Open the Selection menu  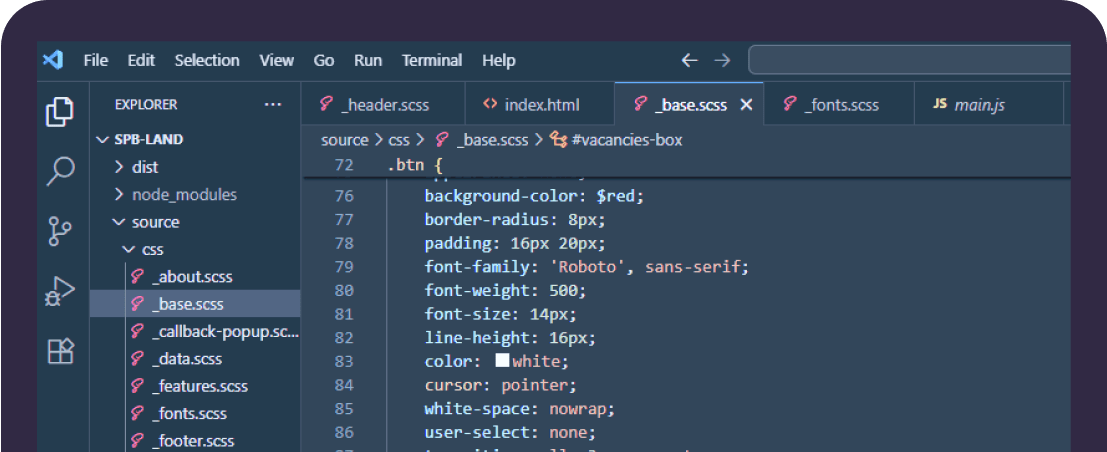pos(207,60)
